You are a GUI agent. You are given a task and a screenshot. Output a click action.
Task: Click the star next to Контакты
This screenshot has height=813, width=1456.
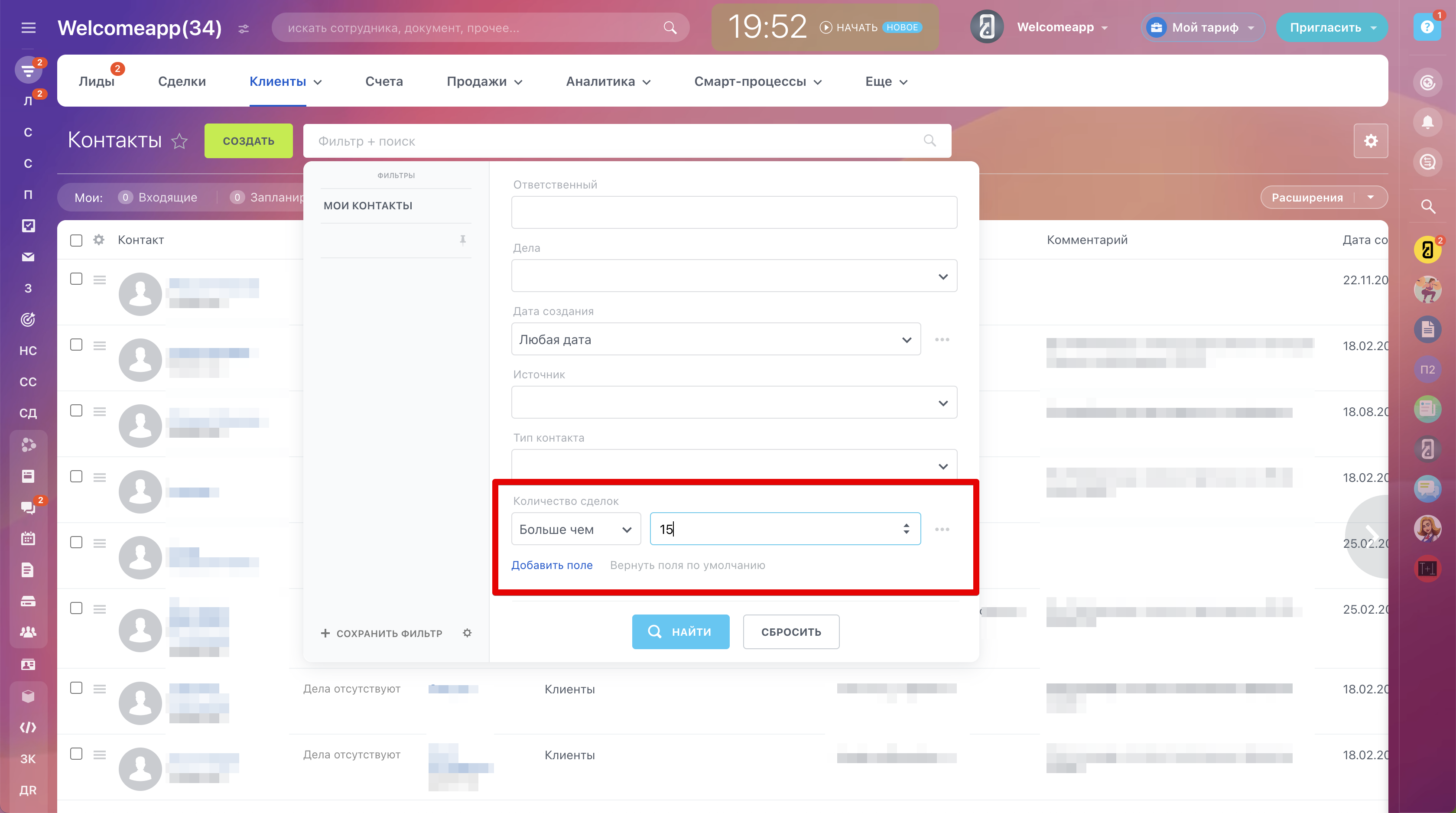point(179,141)
